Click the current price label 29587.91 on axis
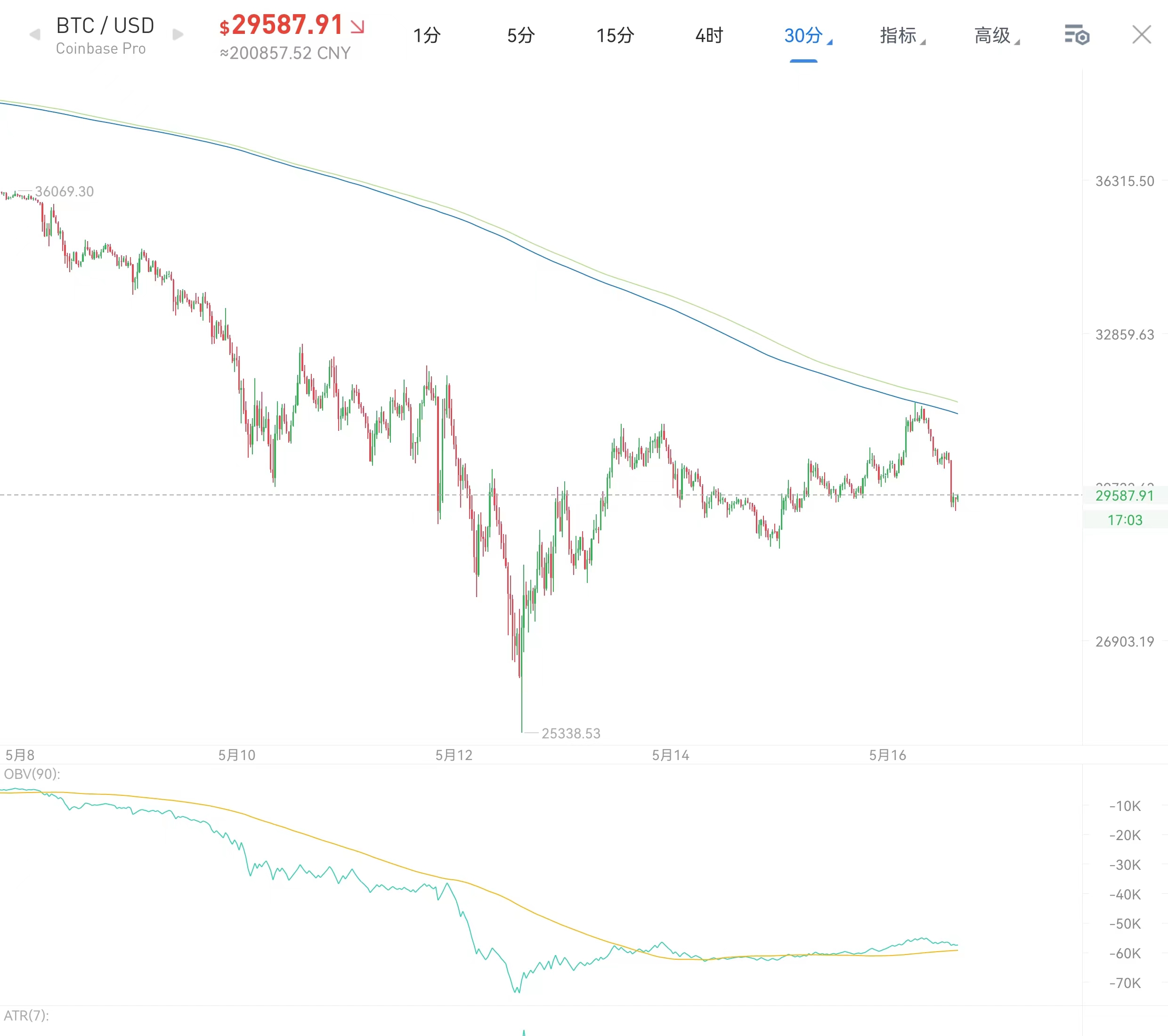This screenshot has width=1168, height=1036. click(1125, 495)
